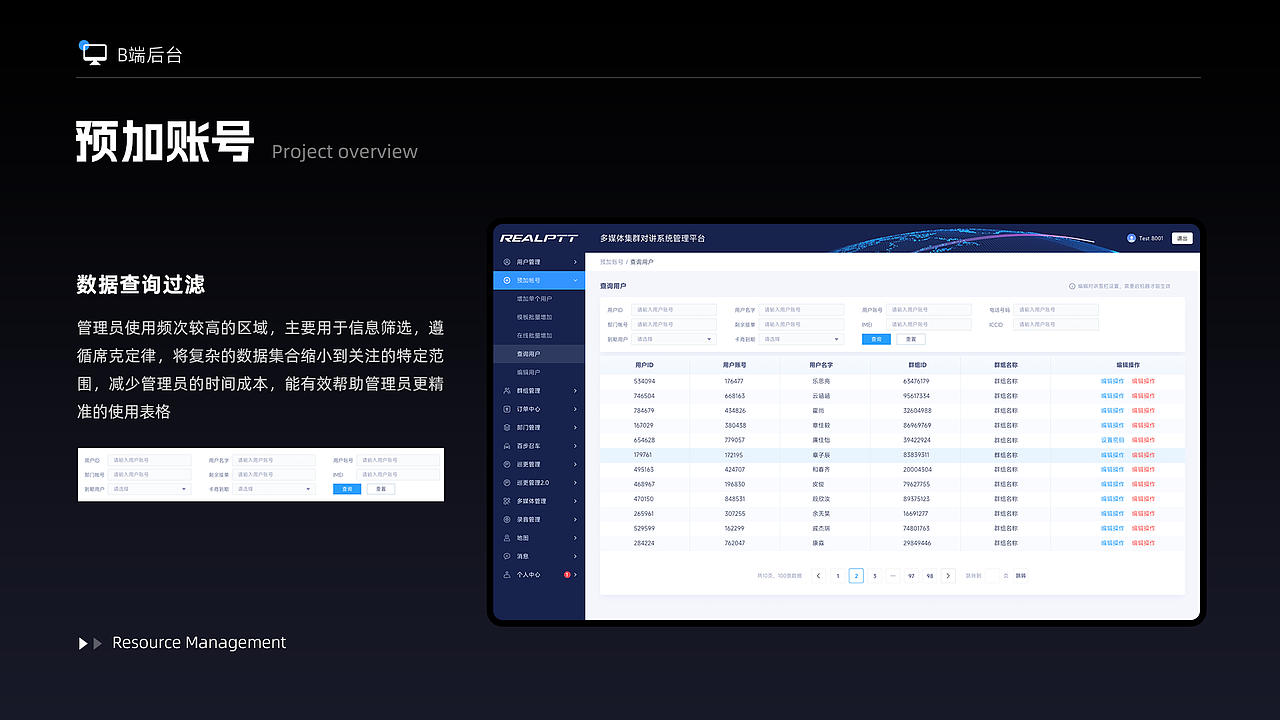Image resolution: width=1280 pixels, height=720 pixels.
Task: Go to page 1 in pagination
Action: click(837, 576)
